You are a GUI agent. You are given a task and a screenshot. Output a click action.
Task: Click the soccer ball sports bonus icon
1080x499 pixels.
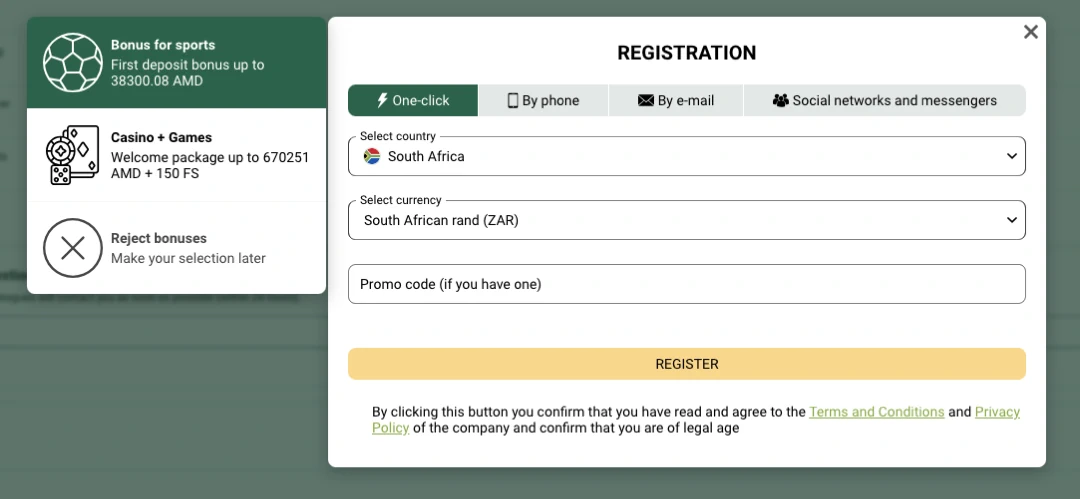73,63
